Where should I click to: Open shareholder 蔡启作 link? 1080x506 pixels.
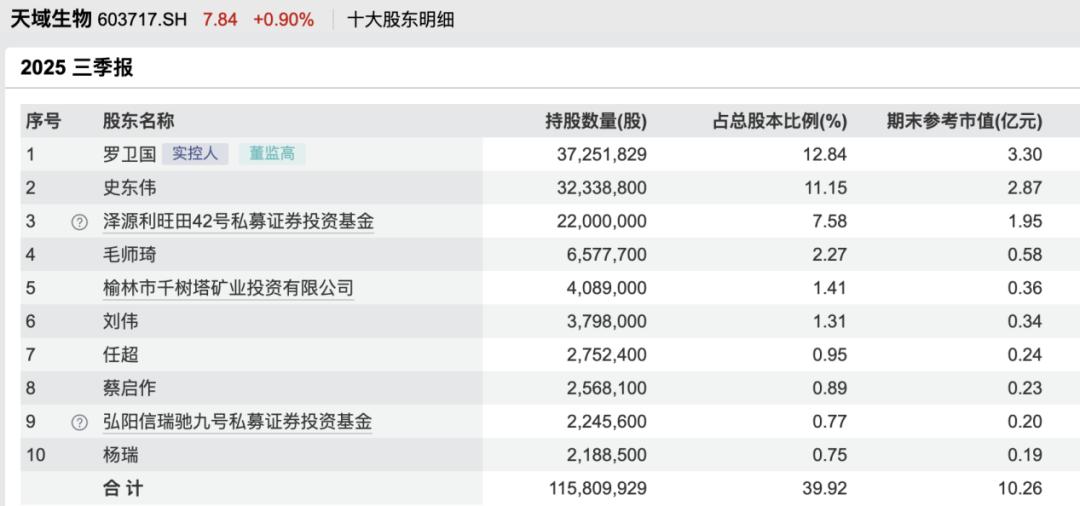point(129,389)
